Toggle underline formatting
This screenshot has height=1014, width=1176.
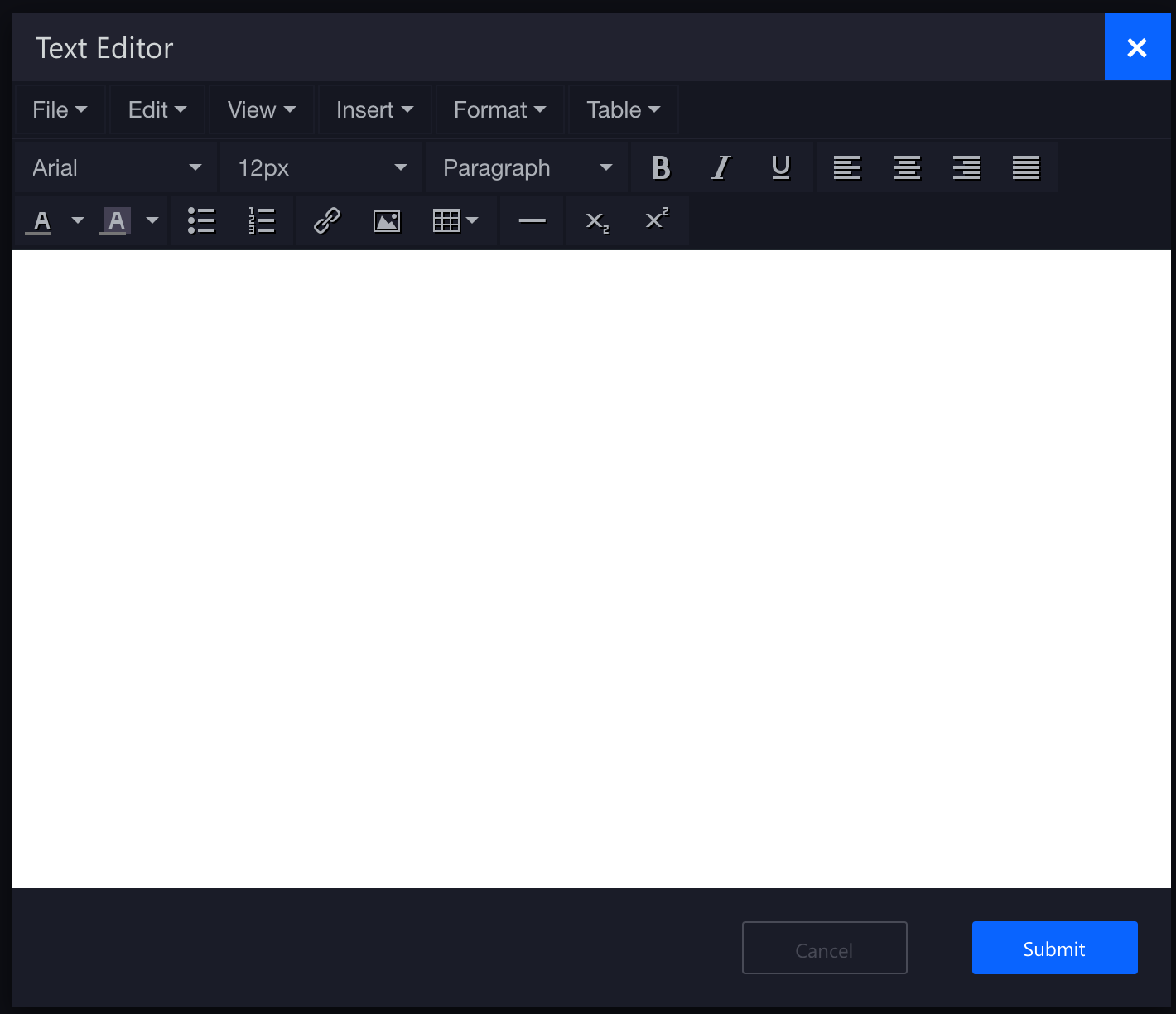(x=780, y=168)
